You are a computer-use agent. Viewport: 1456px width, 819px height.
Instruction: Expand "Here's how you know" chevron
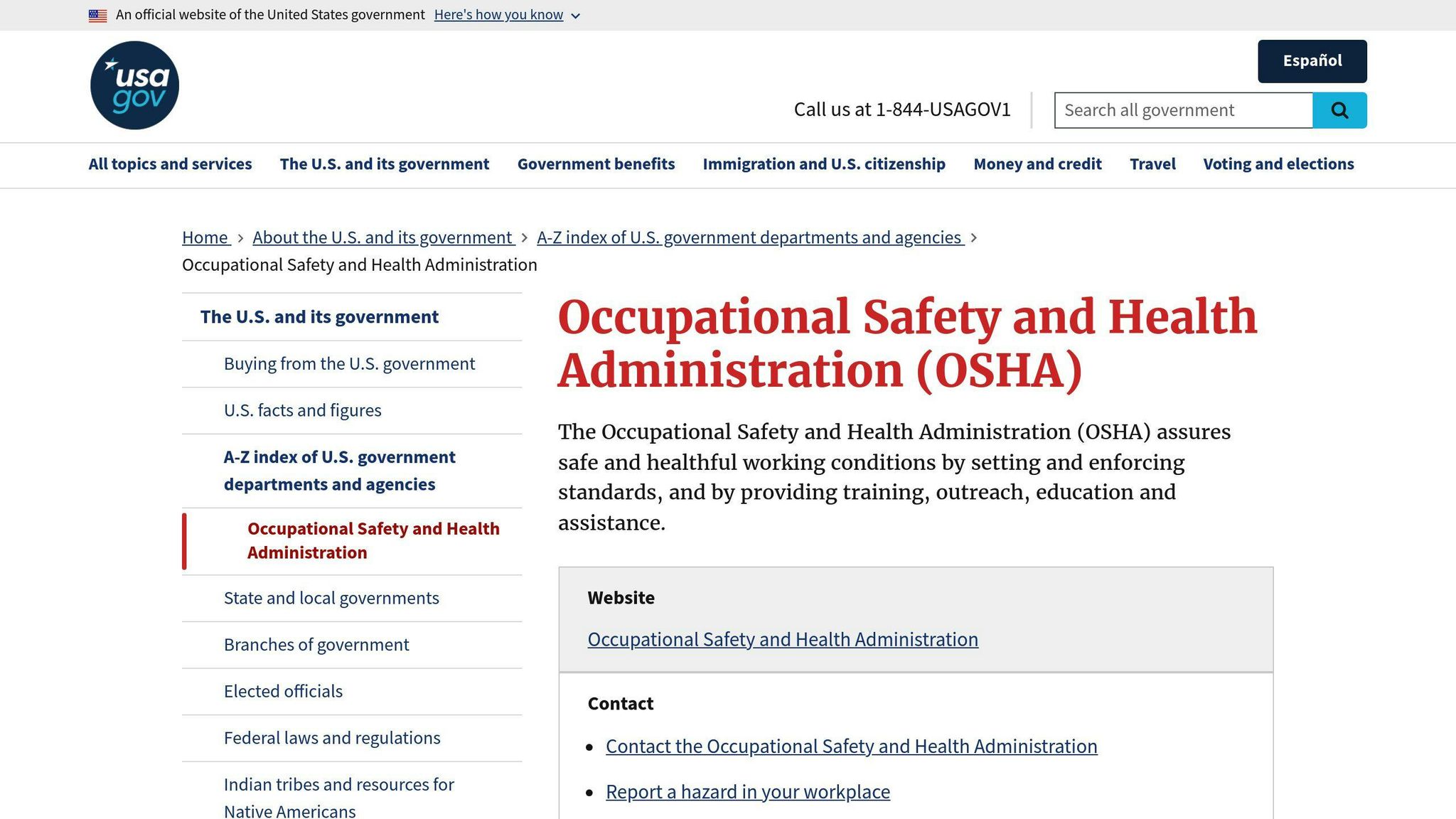(576, 16)
